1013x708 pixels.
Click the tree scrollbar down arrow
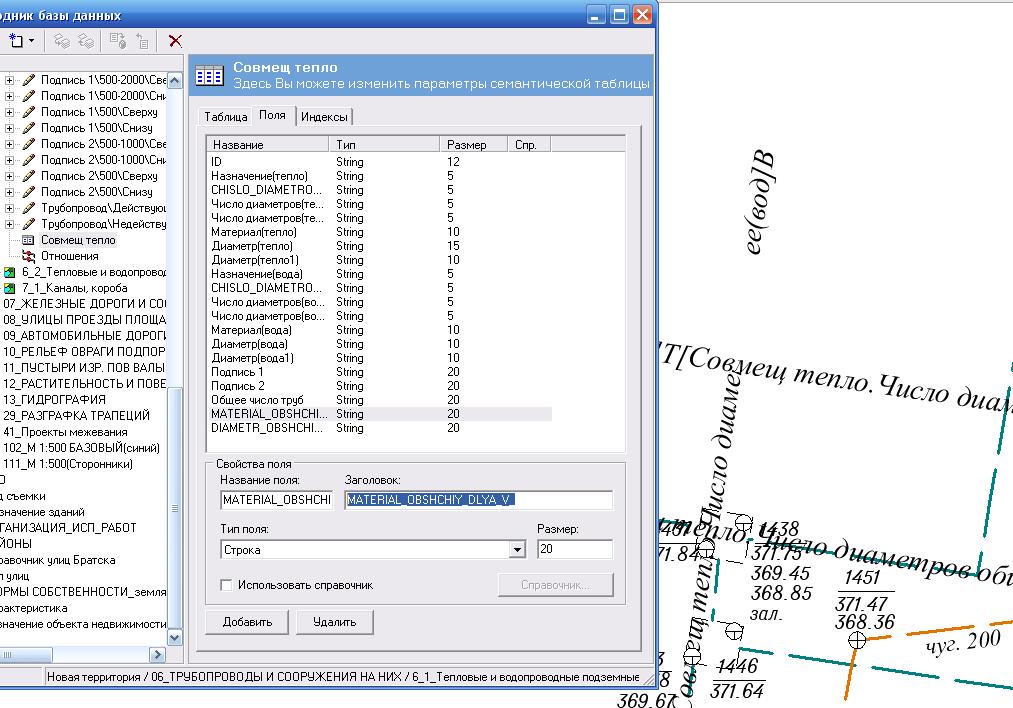click(x=174, y=638)
